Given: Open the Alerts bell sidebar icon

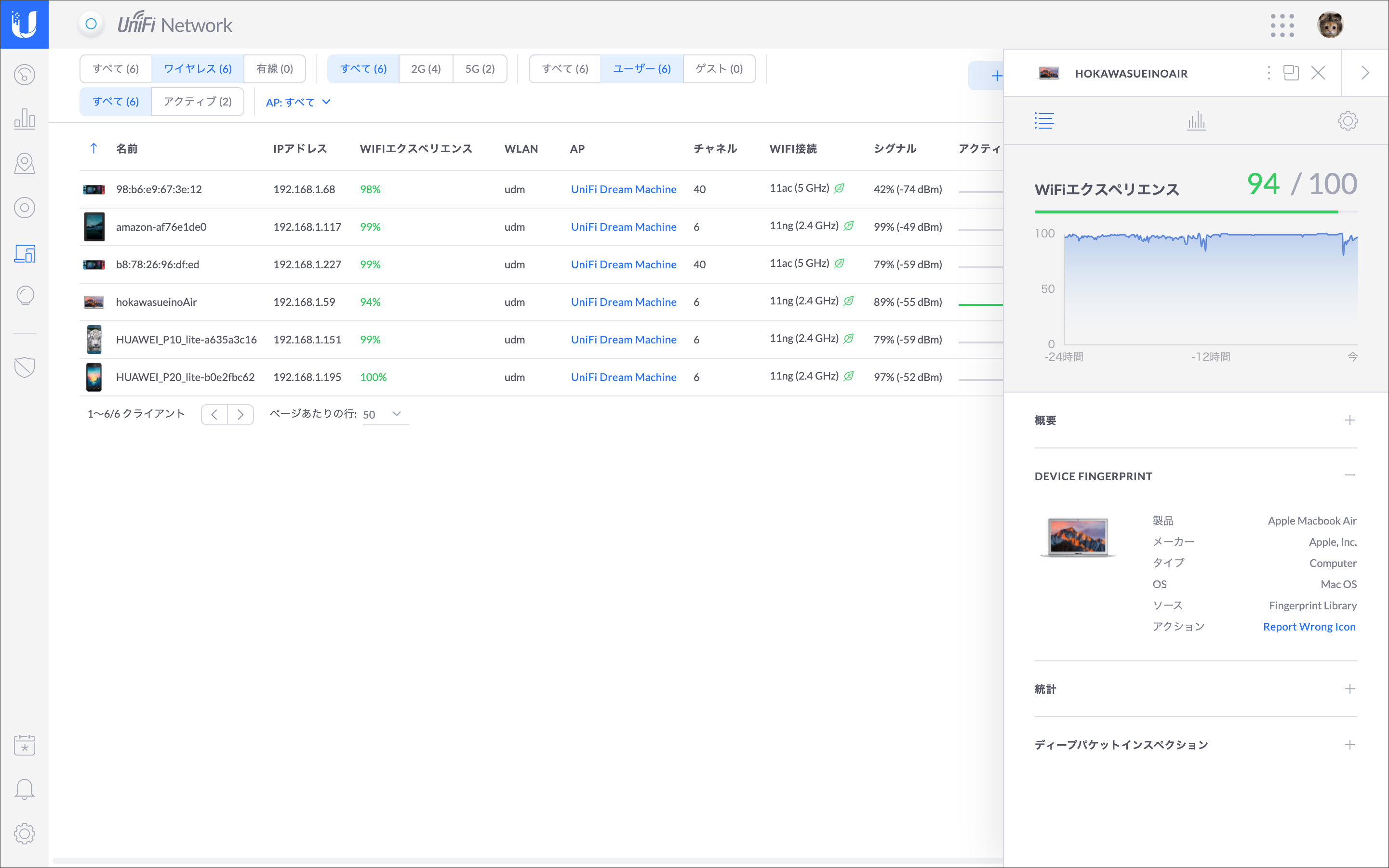Looking at the screenshot, I should [x=24, y=789].
